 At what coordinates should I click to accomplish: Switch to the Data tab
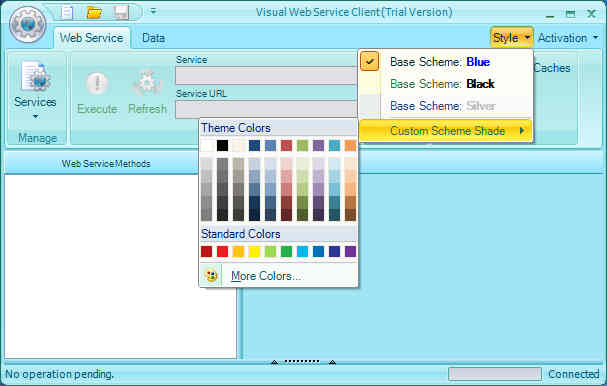click(153, 38)
